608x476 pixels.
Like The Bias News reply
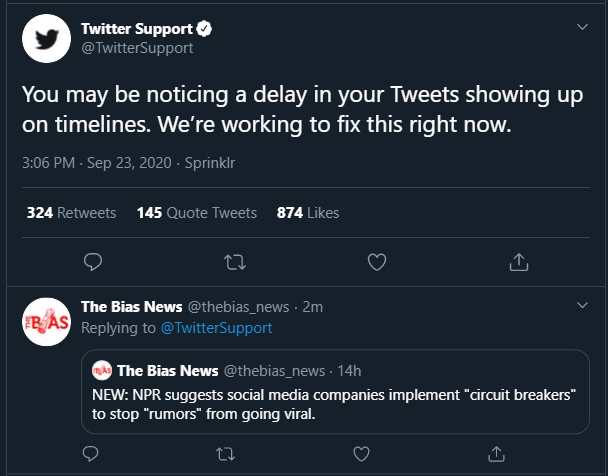(361, 454)
